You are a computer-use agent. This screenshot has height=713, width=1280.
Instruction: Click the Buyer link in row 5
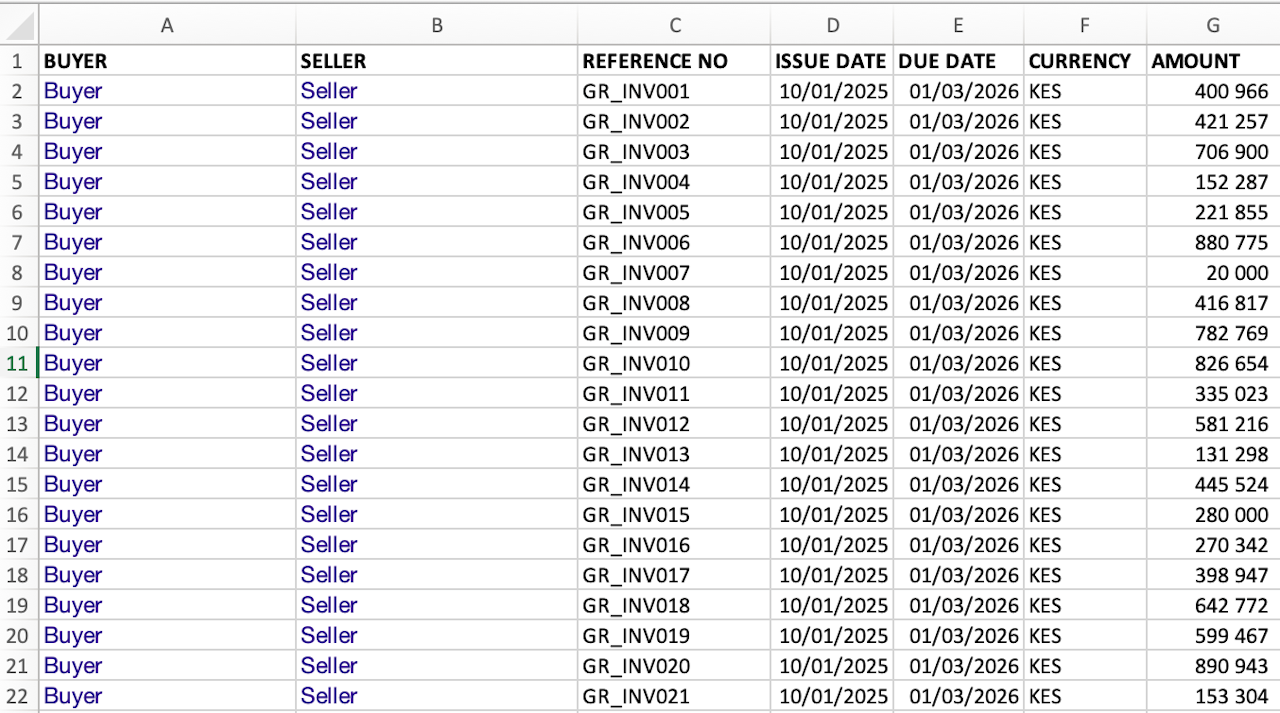point(73,182)
